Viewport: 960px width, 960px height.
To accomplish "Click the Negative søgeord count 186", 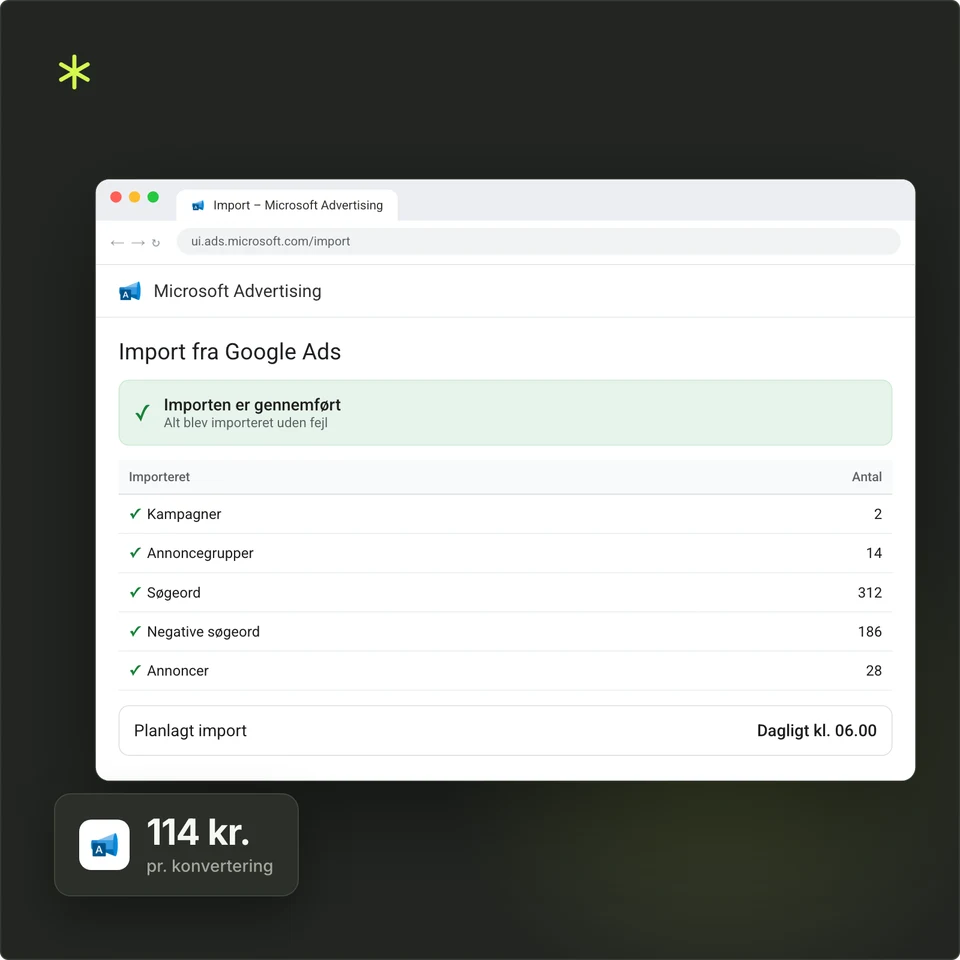I will (x=869, y=631).
